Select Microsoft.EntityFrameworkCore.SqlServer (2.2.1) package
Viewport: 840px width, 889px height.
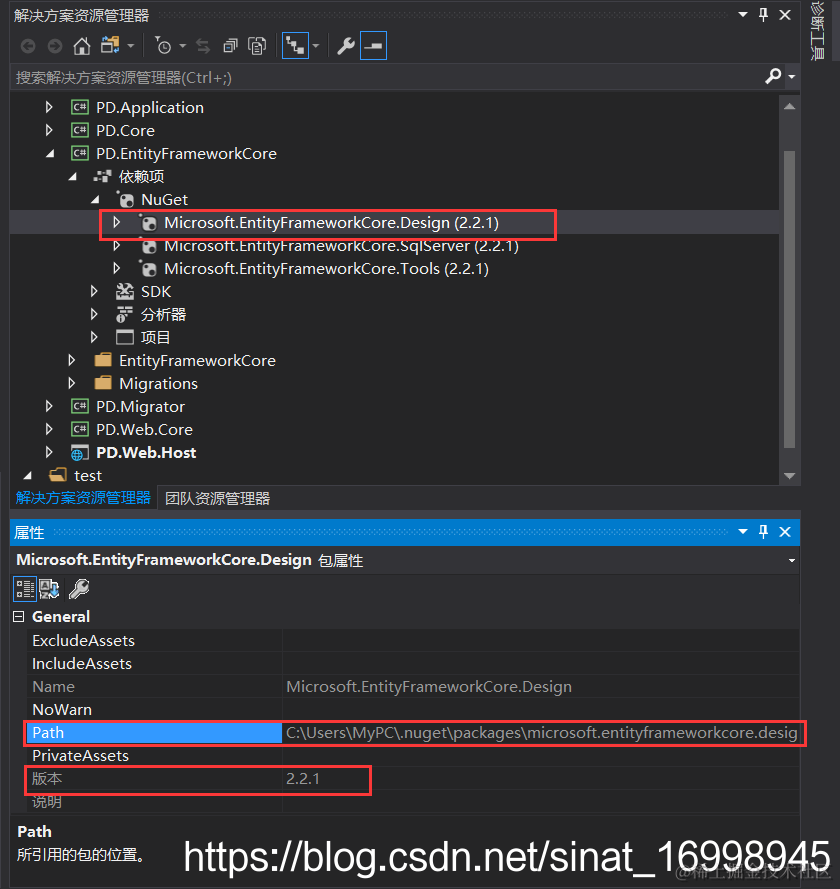point(341,246)
